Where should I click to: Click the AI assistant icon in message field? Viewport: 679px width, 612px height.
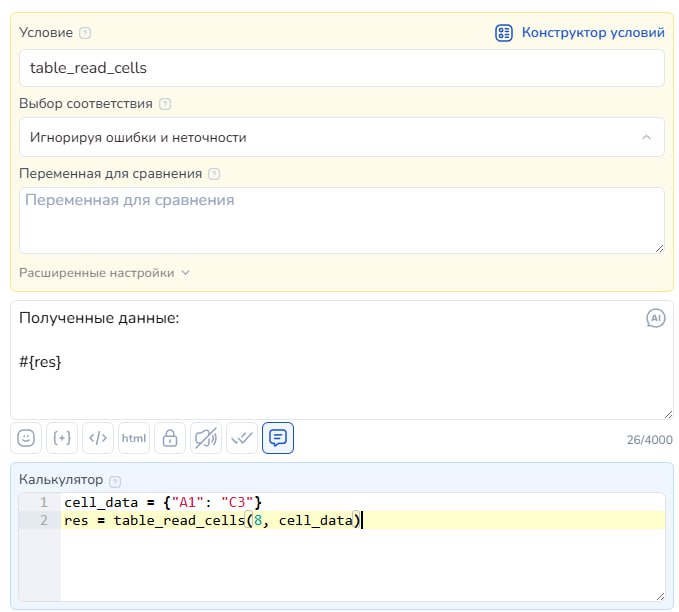[655, 319]
